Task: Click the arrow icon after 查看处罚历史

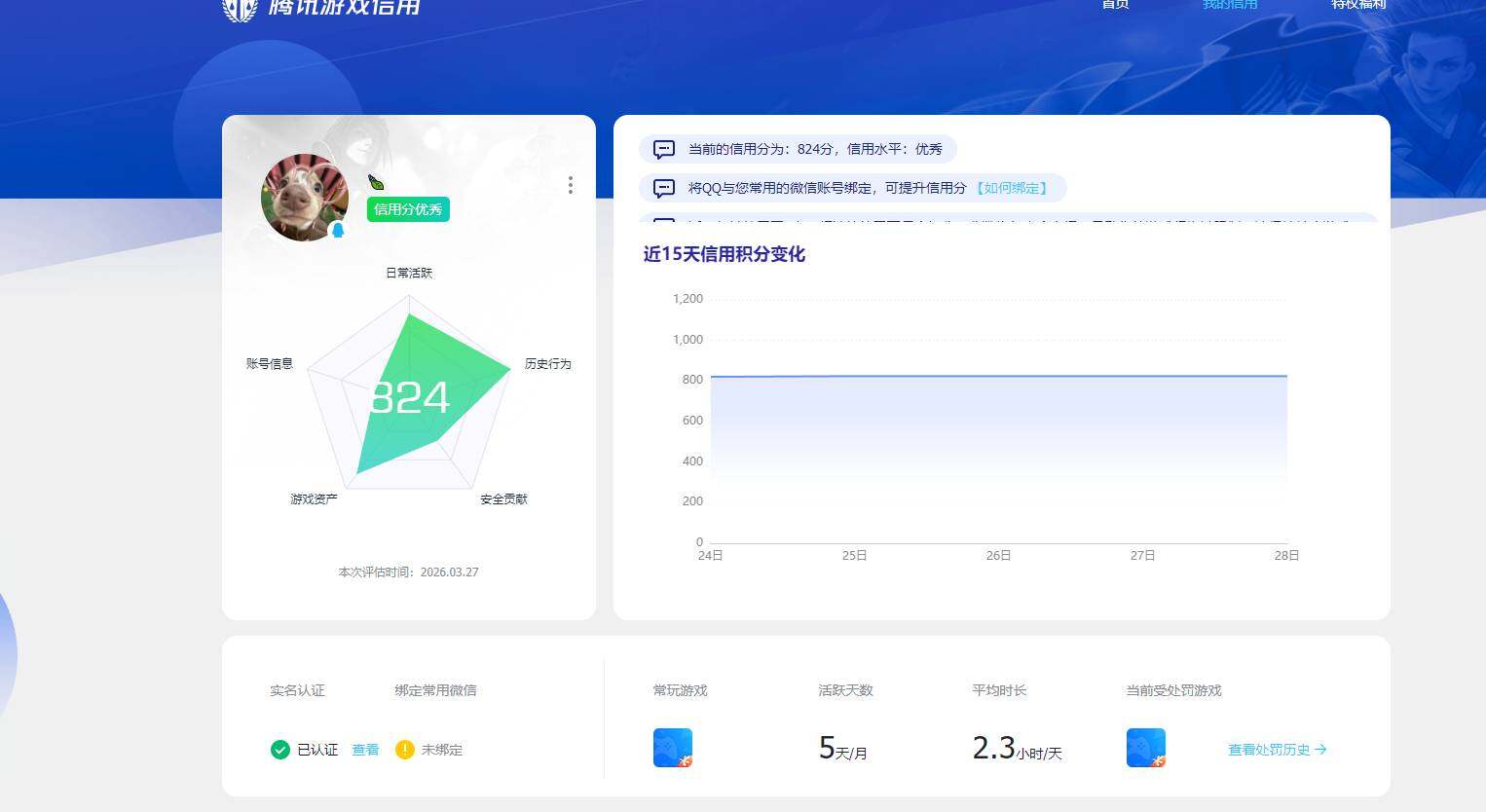Action: pos(1321,750)
